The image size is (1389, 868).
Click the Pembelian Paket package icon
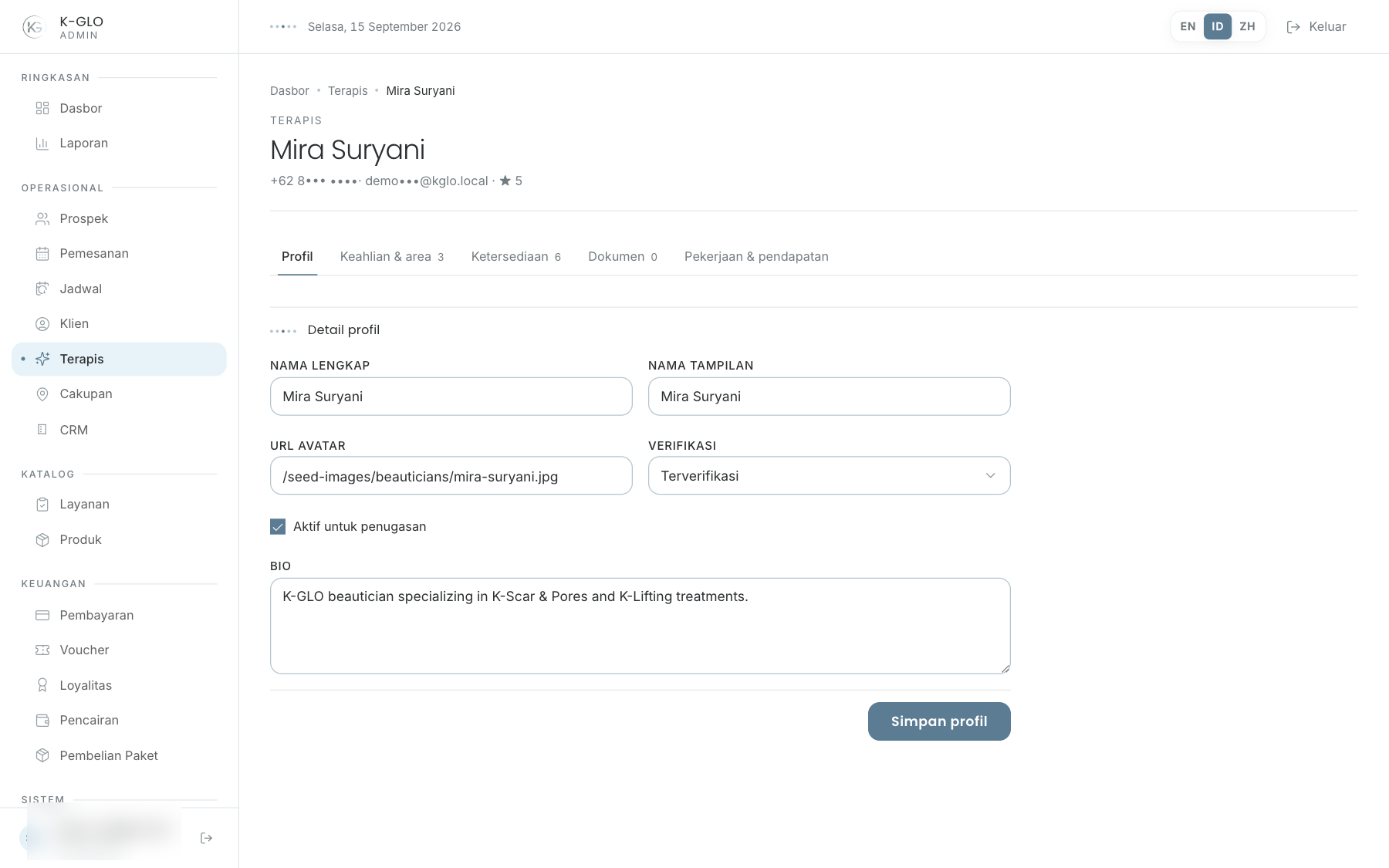pyautogui.click(x=42, y=755)
